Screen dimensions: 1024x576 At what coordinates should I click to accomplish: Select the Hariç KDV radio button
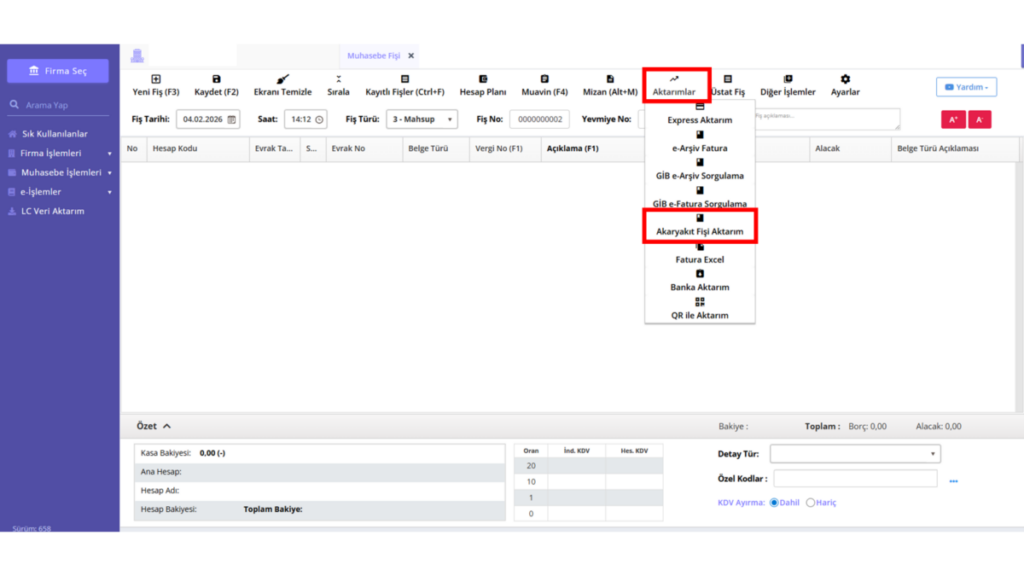tap(810, 502)
